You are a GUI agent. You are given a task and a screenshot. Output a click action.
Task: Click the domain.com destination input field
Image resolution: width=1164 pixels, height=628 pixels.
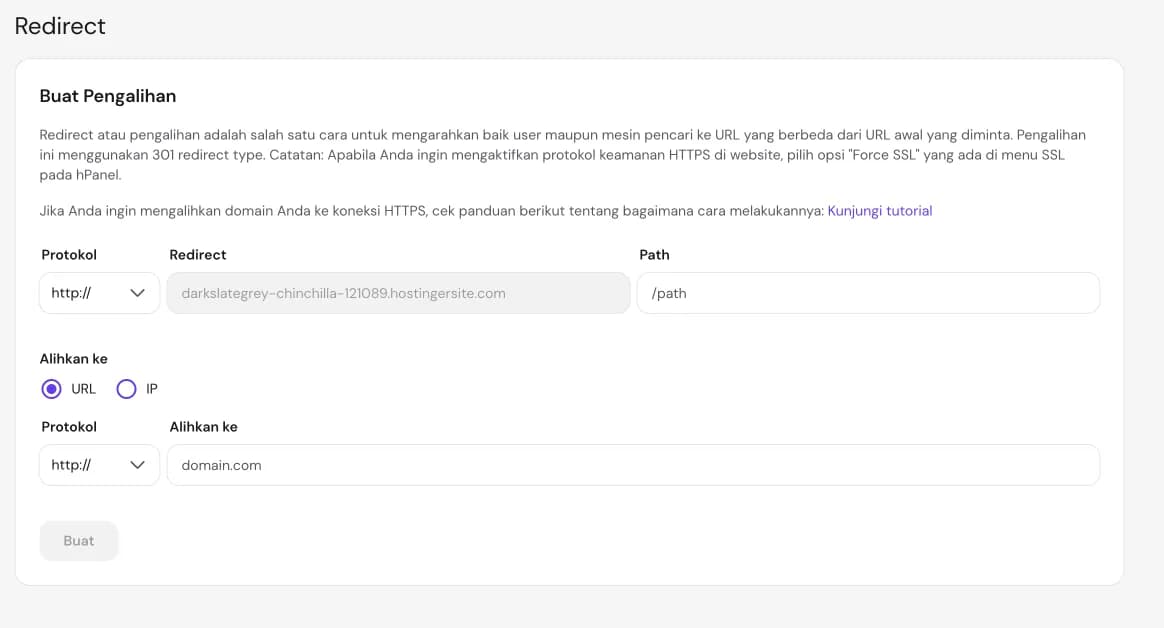633,465
